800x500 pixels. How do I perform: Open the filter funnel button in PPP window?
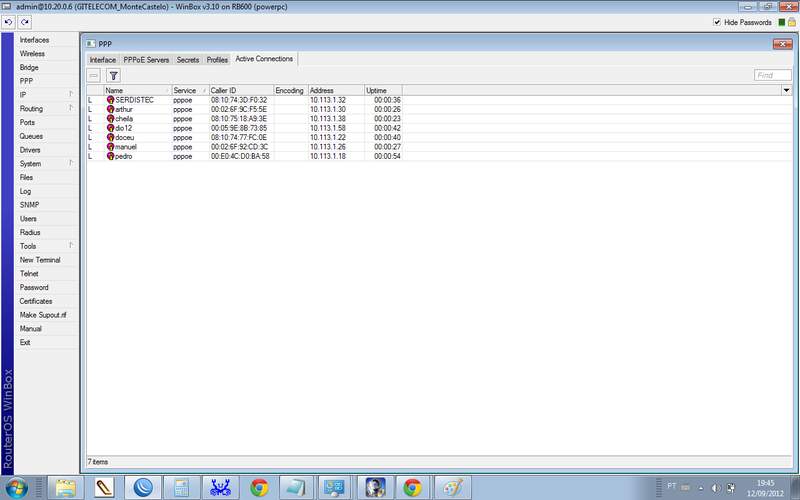tap(113, 76)
